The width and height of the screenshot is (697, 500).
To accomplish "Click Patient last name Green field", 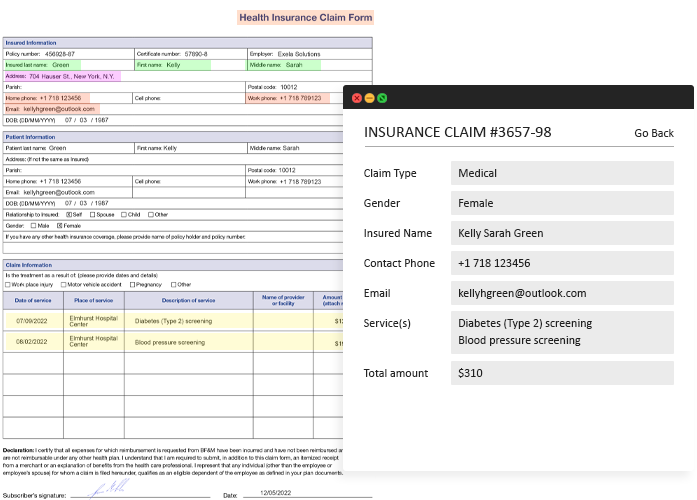I will [68, 148].
